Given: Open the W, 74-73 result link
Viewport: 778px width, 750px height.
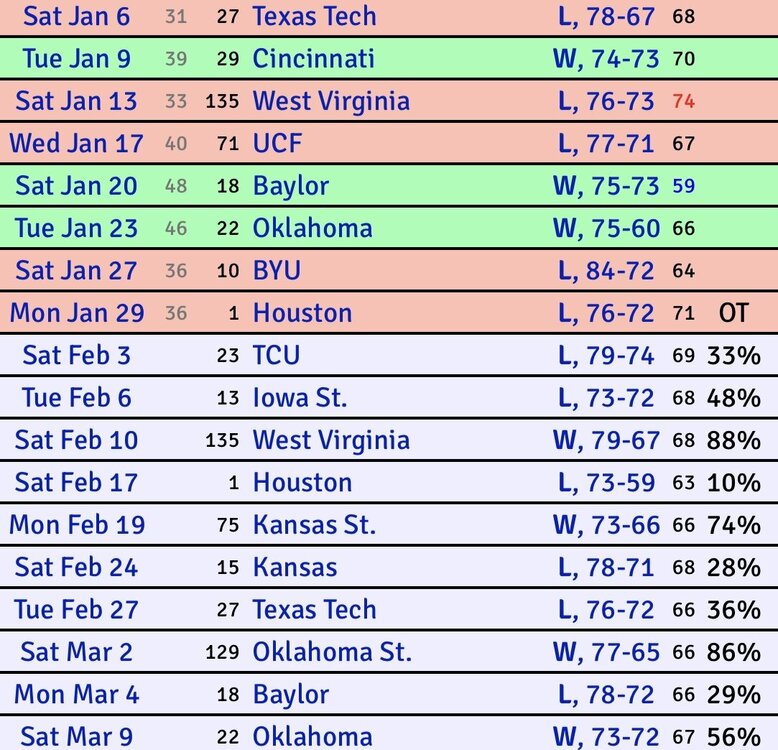Looking at the screenshot, I should click(606, 59).
